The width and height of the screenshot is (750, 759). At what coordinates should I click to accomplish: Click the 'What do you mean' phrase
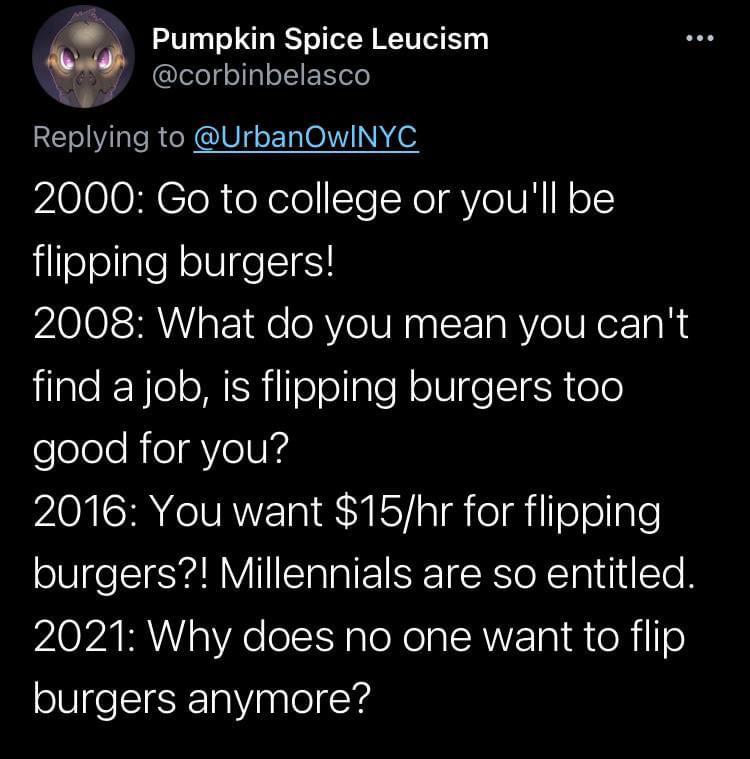coord(332,324)
